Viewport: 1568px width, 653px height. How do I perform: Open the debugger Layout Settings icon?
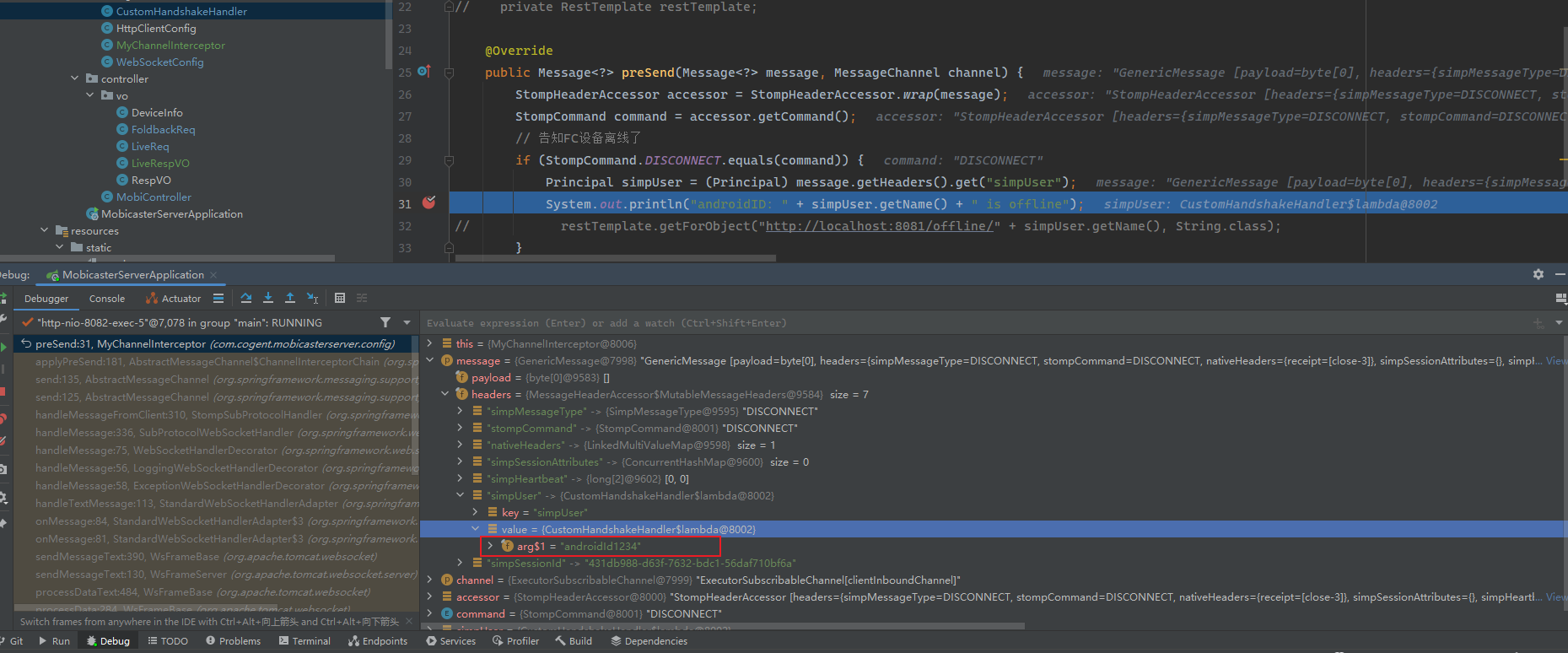click(x=1560, y=299)
